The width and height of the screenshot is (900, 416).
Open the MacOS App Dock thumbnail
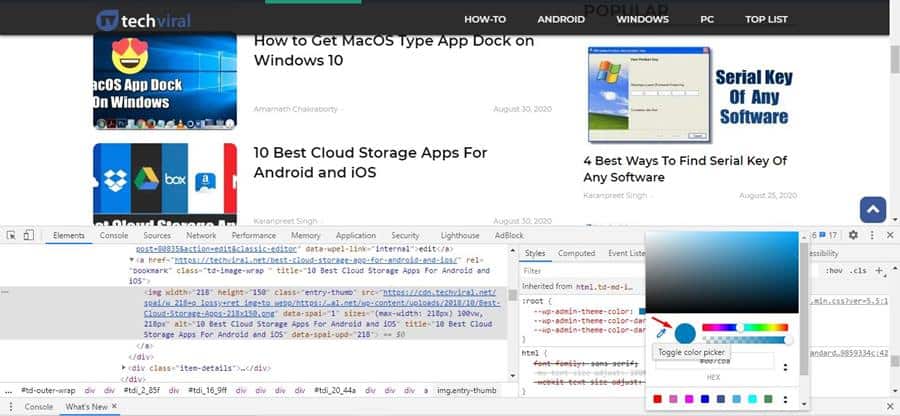click(165, 80)
